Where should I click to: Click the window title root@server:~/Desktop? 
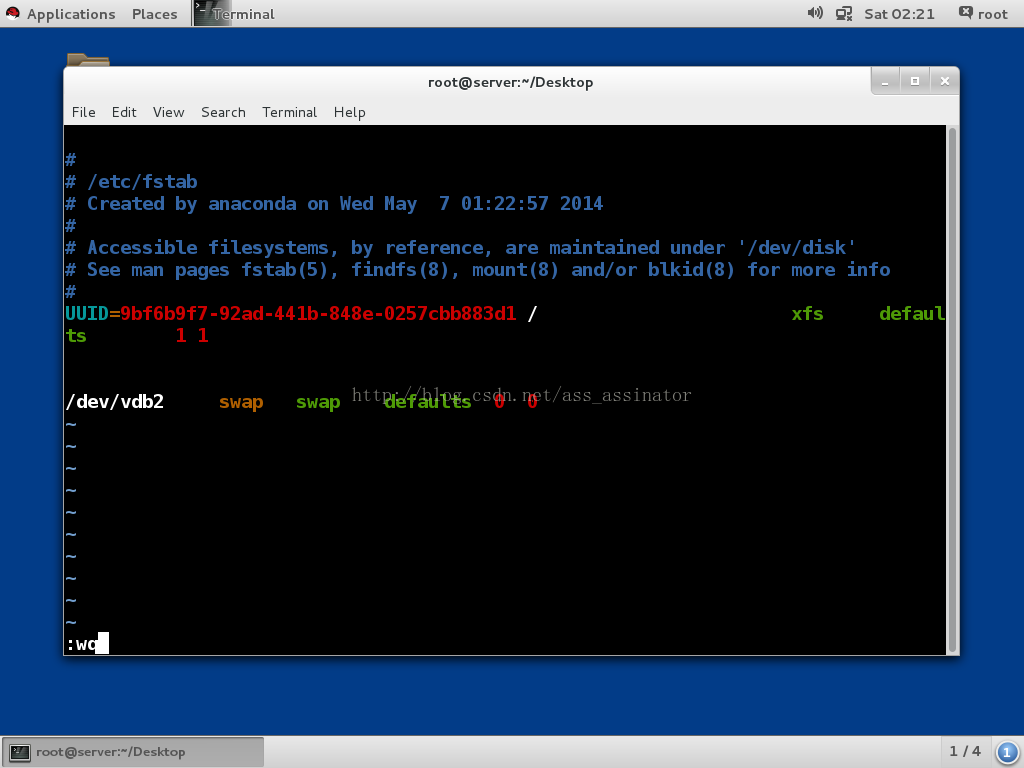coord(510,82)
